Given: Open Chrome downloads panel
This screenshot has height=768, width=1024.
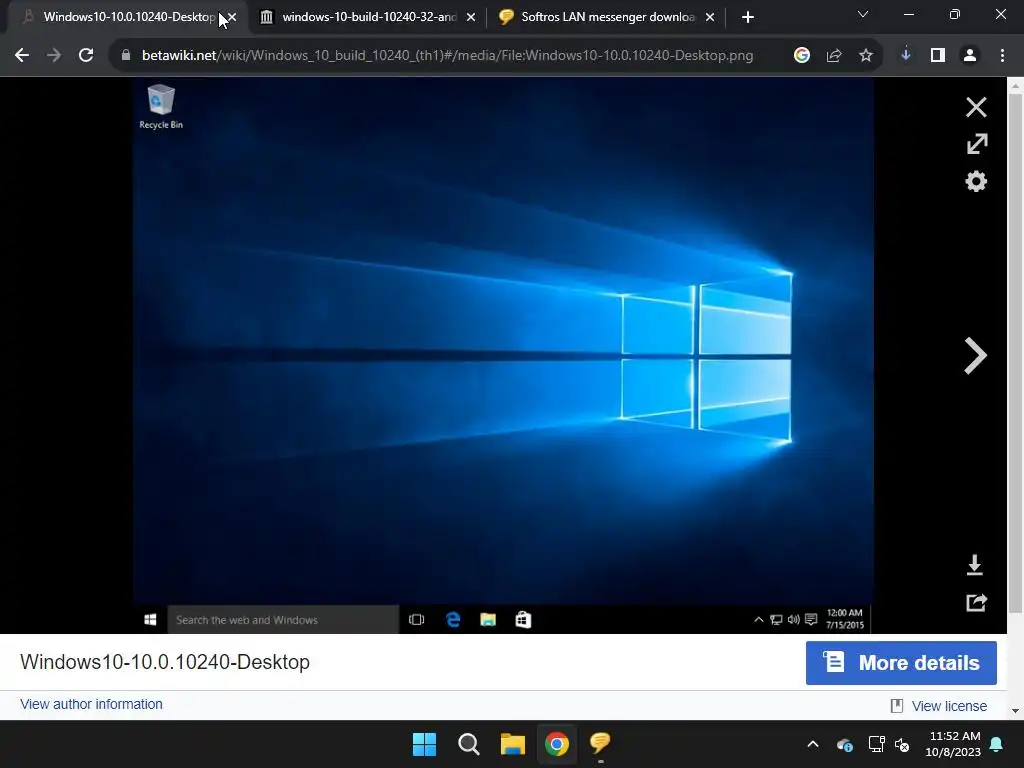Looking at the screenshot, I should (905, 56).
